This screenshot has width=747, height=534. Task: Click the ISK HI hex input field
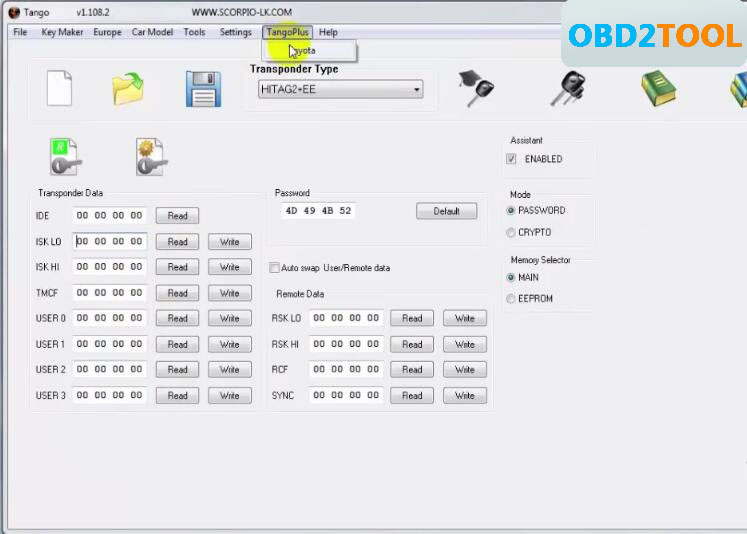(110, 266)
